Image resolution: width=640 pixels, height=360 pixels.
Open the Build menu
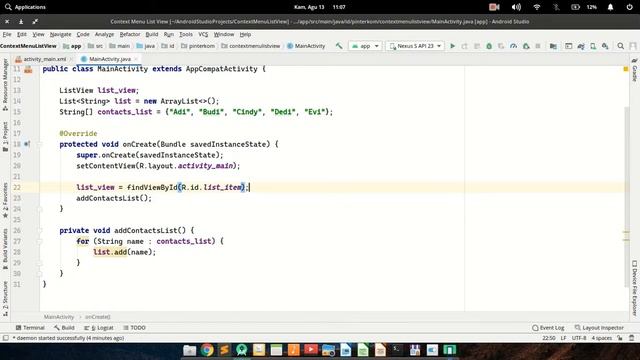pos(151,34)
